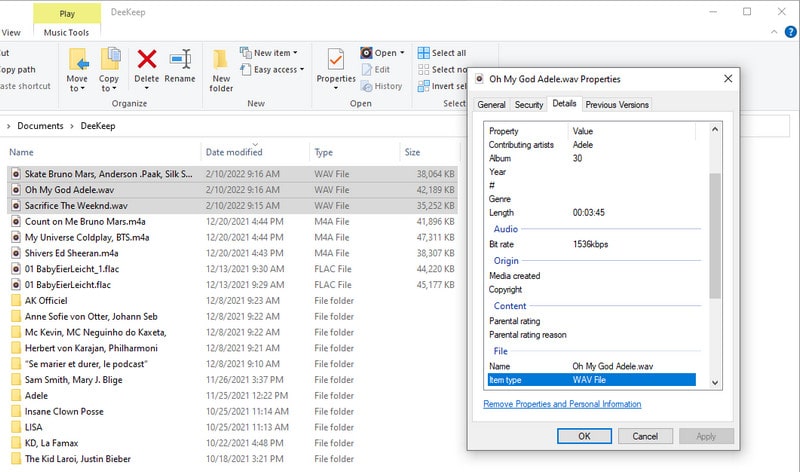This screenshot has height=472, width=800.
Task: Click the Adele folder icon
Action: [16, 395]
